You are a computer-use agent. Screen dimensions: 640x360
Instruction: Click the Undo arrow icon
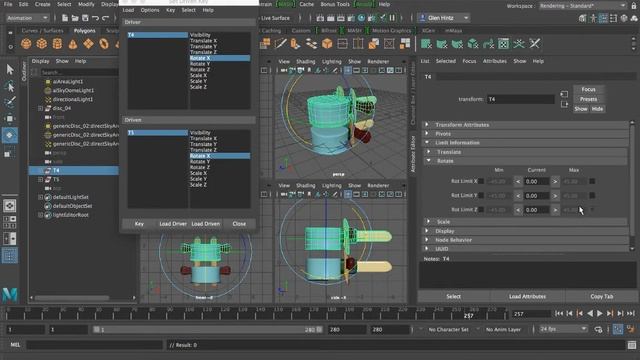96,18
